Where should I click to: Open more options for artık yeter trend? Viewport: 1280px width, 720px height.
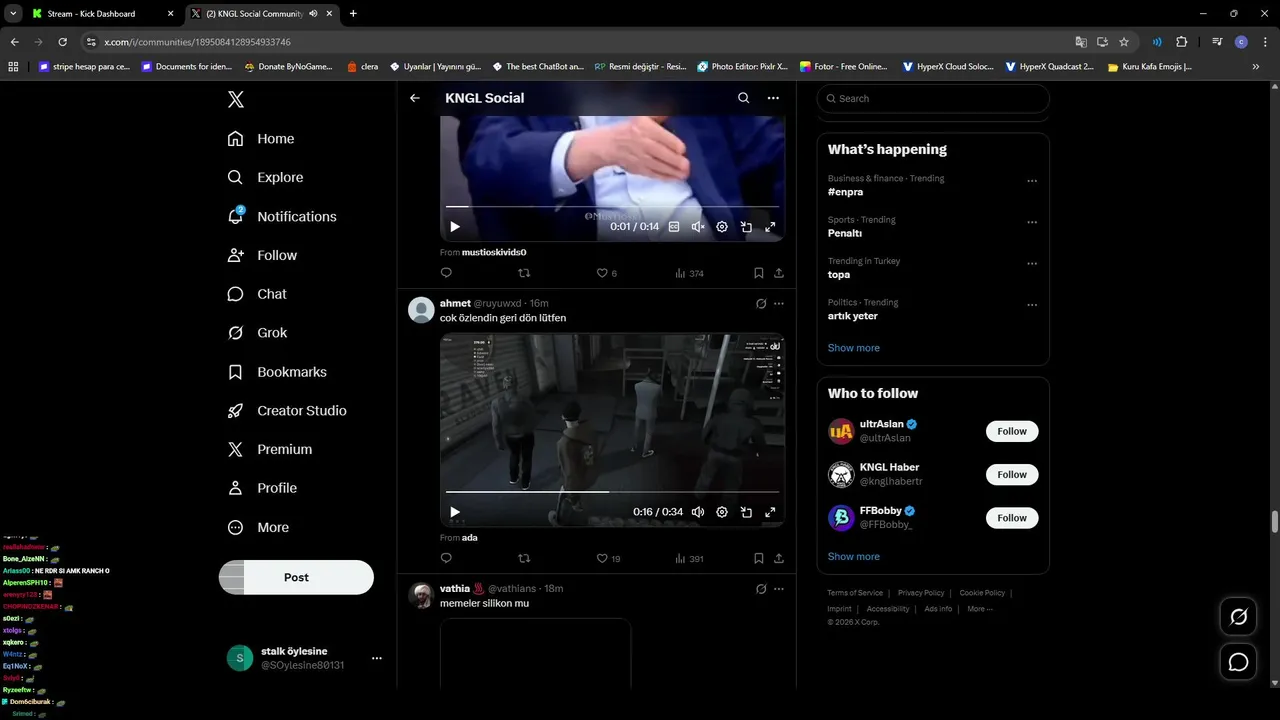[1032, 306]
